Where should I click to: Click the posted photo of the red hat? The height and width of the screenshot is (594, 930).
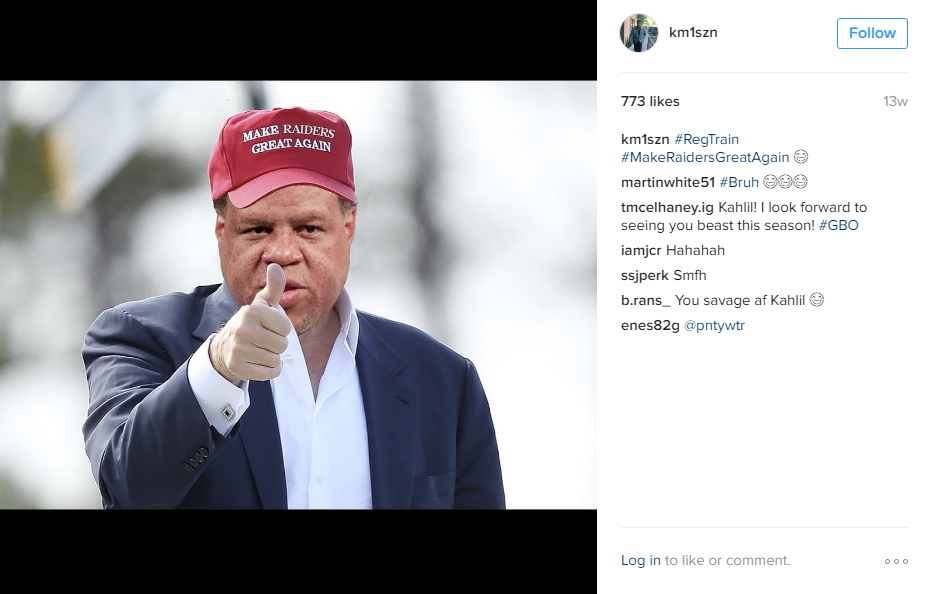click(298, 295)
